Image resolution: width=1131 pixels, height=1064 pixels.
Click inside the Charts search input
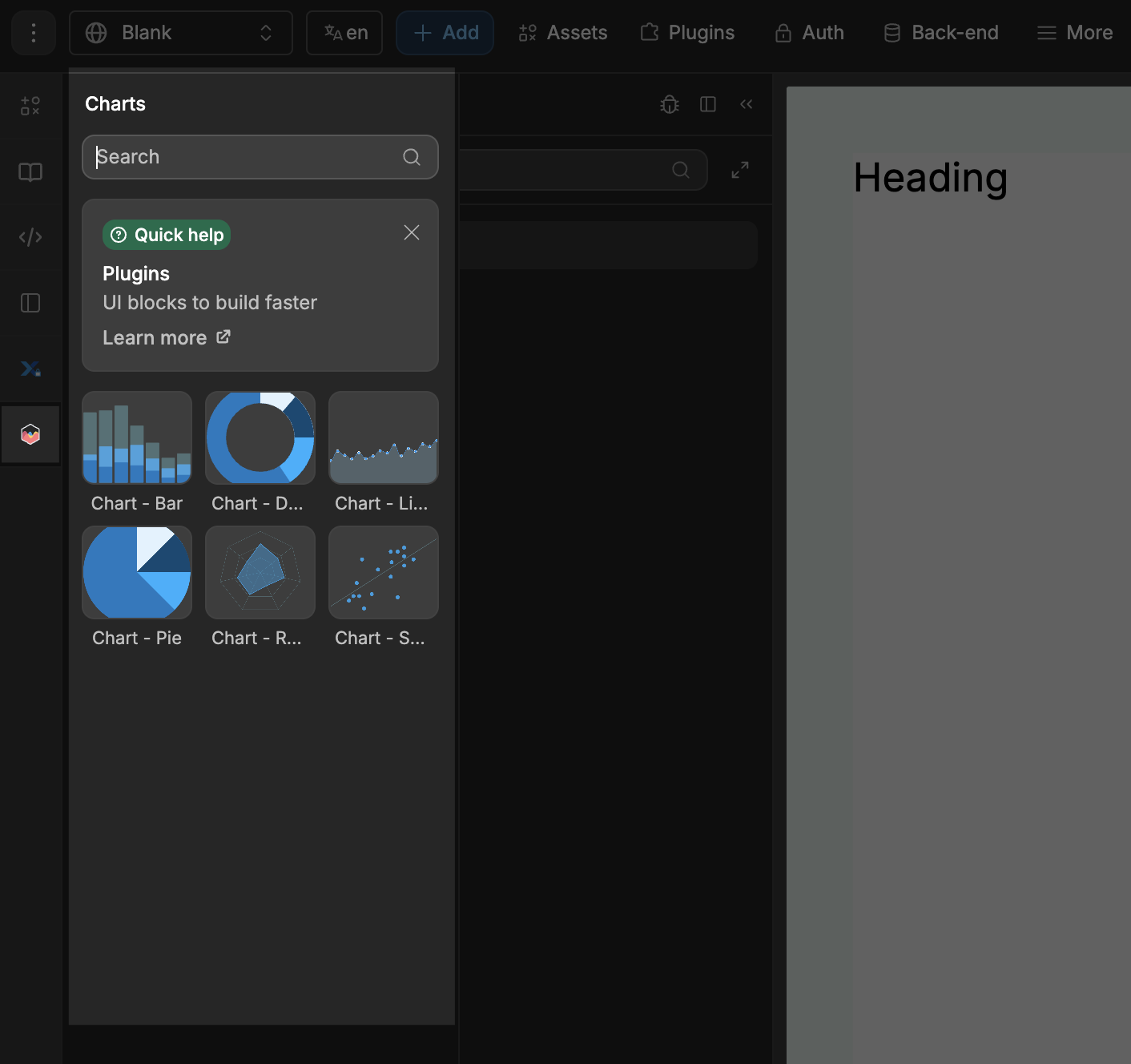pyautogui.click(x=240, y=157)
